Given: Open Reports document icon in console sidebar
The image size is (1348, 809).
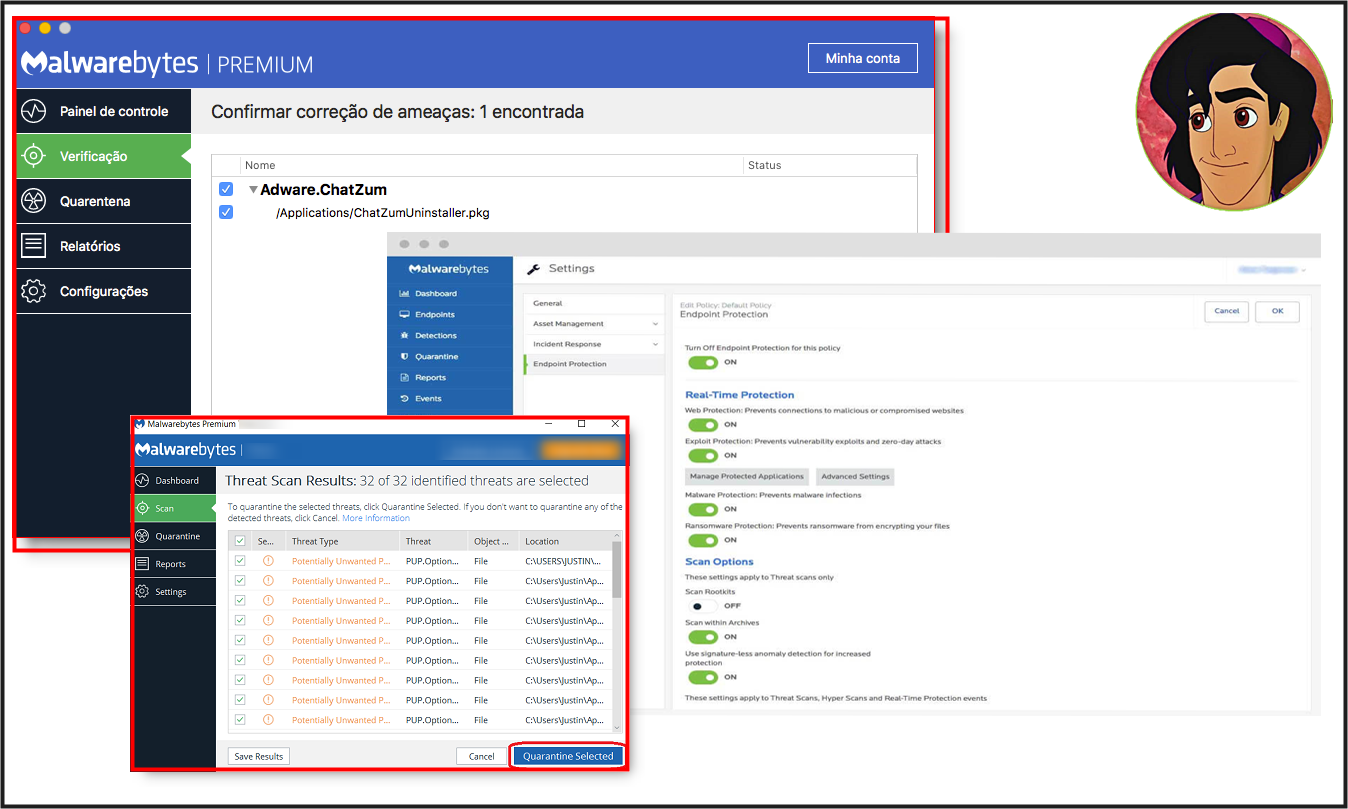Looking at the screenshot, I should (x=404, y=377).
